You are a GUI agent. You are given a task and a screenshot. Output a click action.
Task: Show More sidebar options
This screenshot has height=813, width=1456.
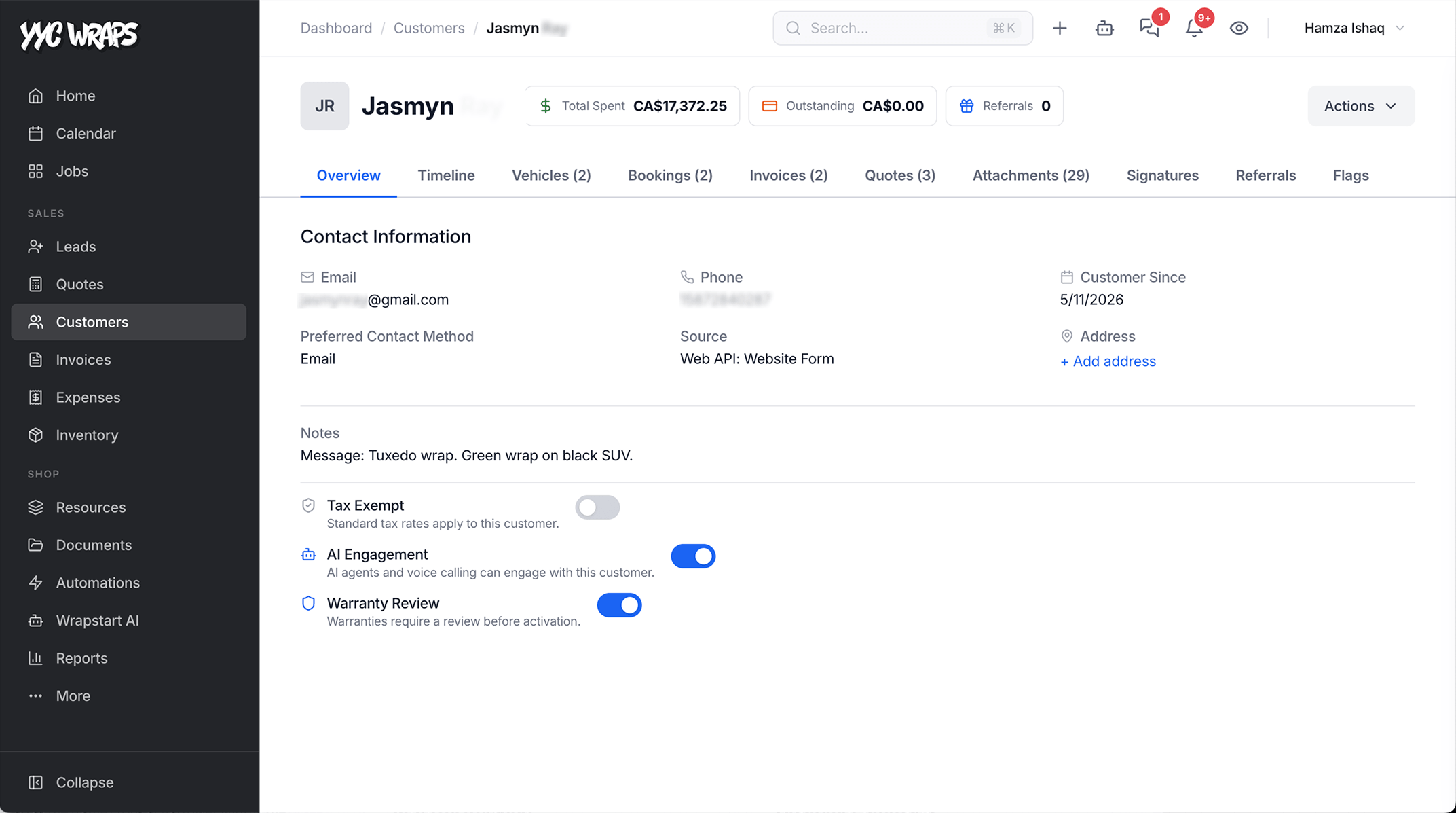(x=129, y=695)
